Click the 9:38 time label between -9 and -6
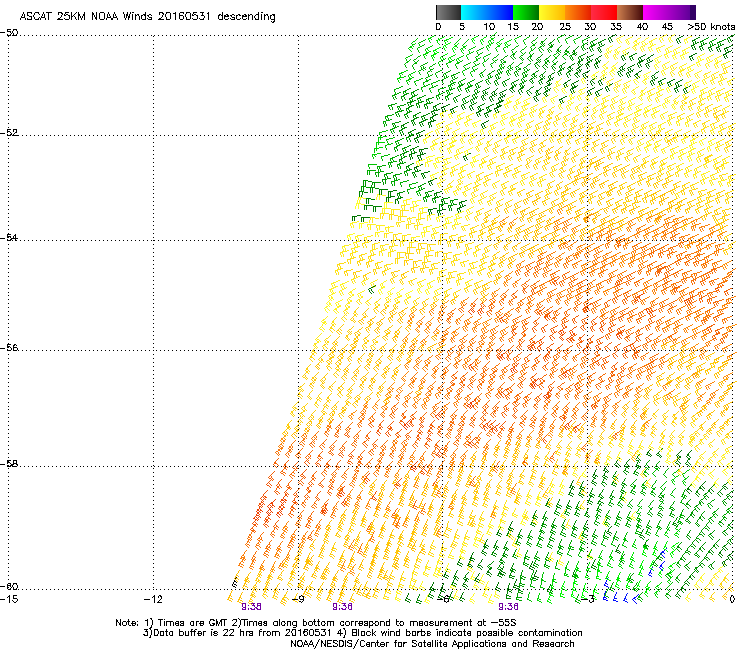The height and width of the screenshot is (650, 740). (x=342, y=607)
